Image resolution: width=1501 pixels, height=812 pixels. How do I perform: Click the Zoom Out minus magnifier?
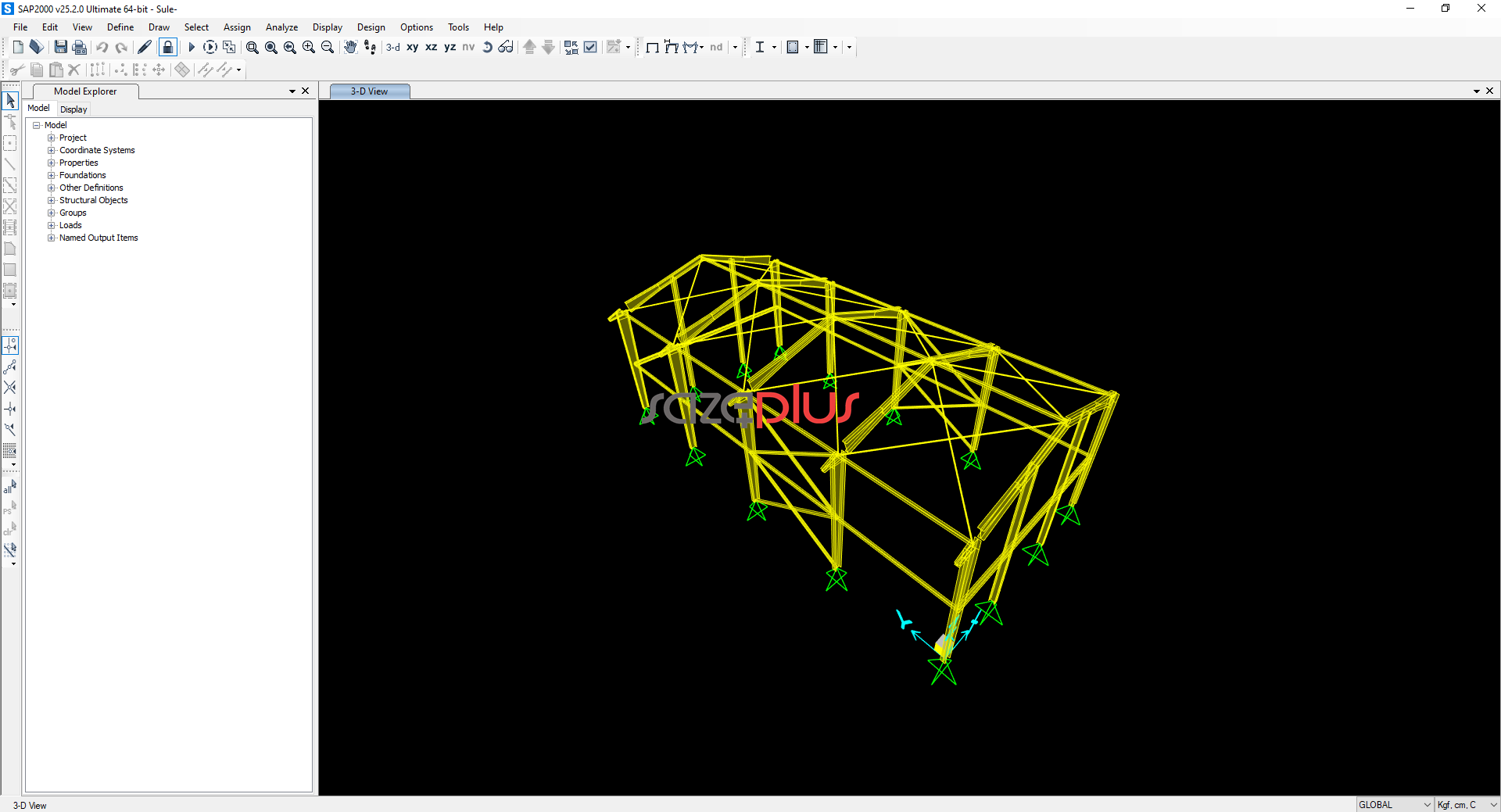(x=328, y=47)
